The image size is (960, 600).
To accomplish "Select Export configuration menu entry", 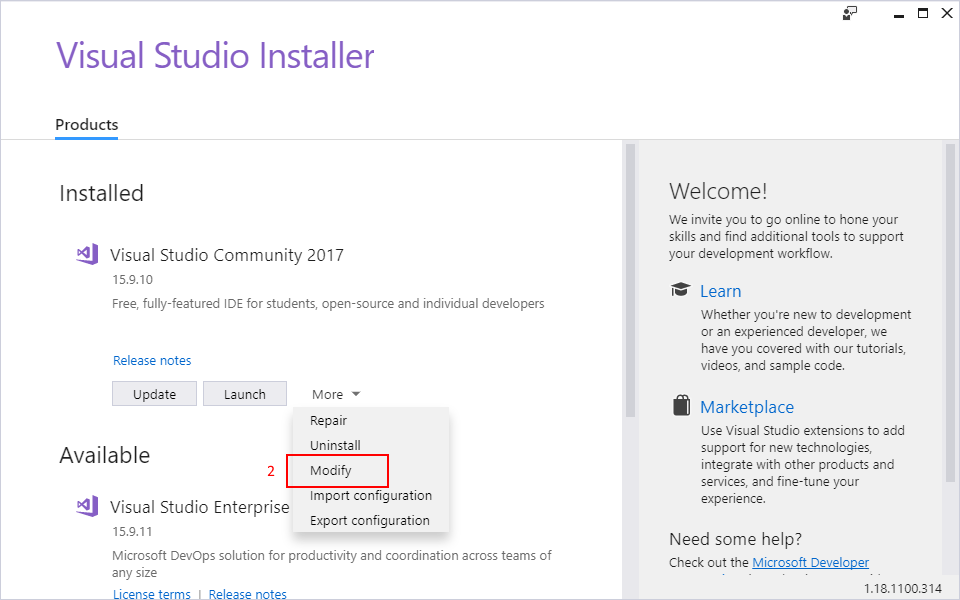I will pyautogui.click(x=369, y=520).
